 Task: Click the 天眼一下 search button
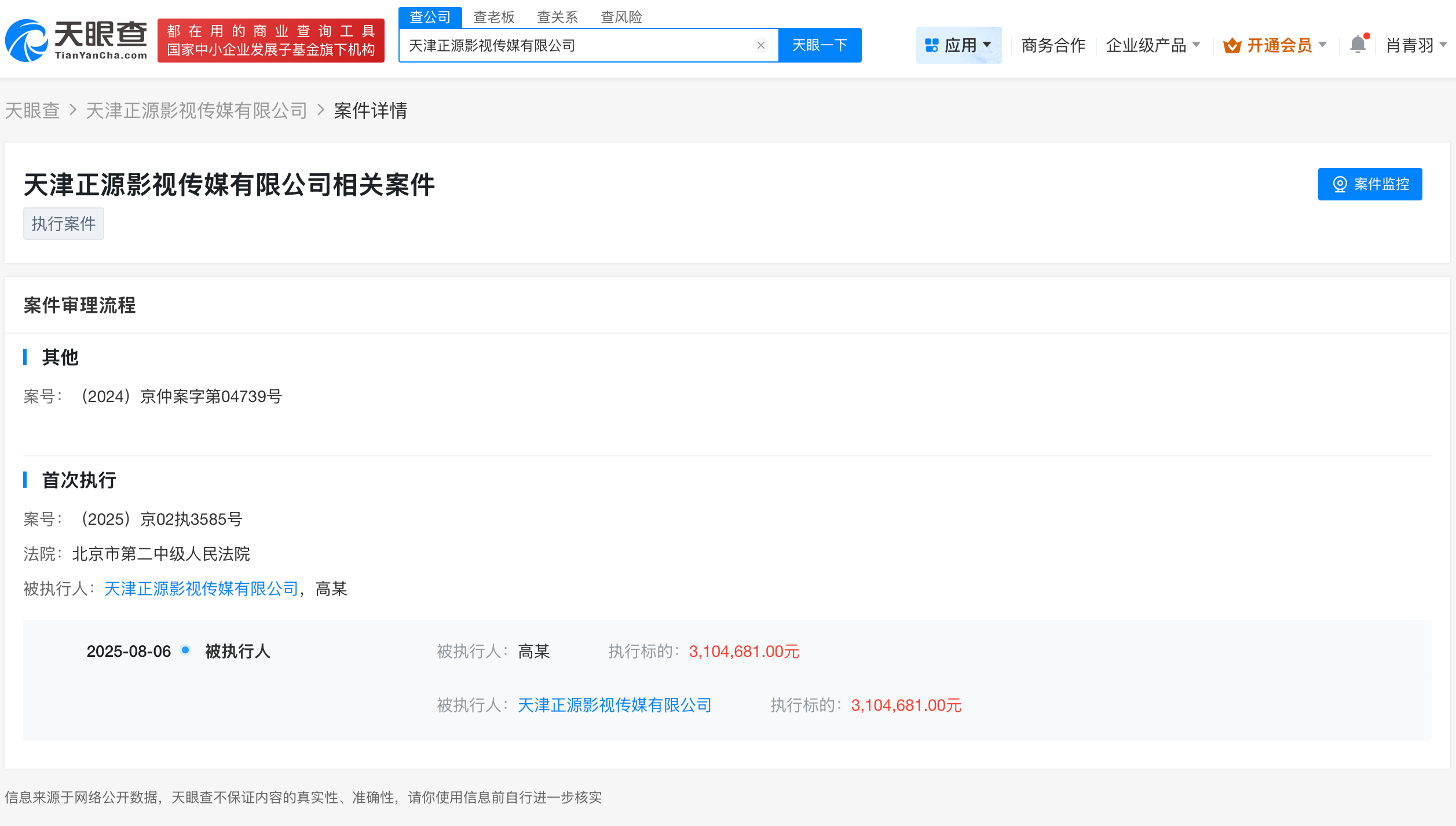pos(820,45)
